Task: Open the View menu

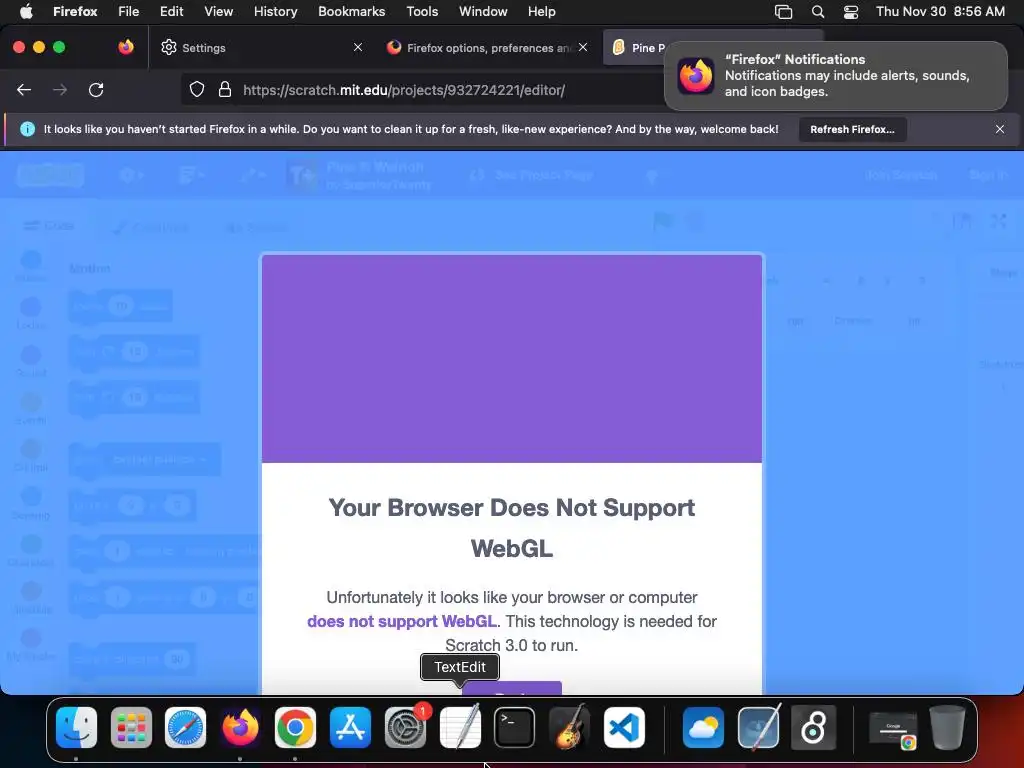Action: click(218, 12)
